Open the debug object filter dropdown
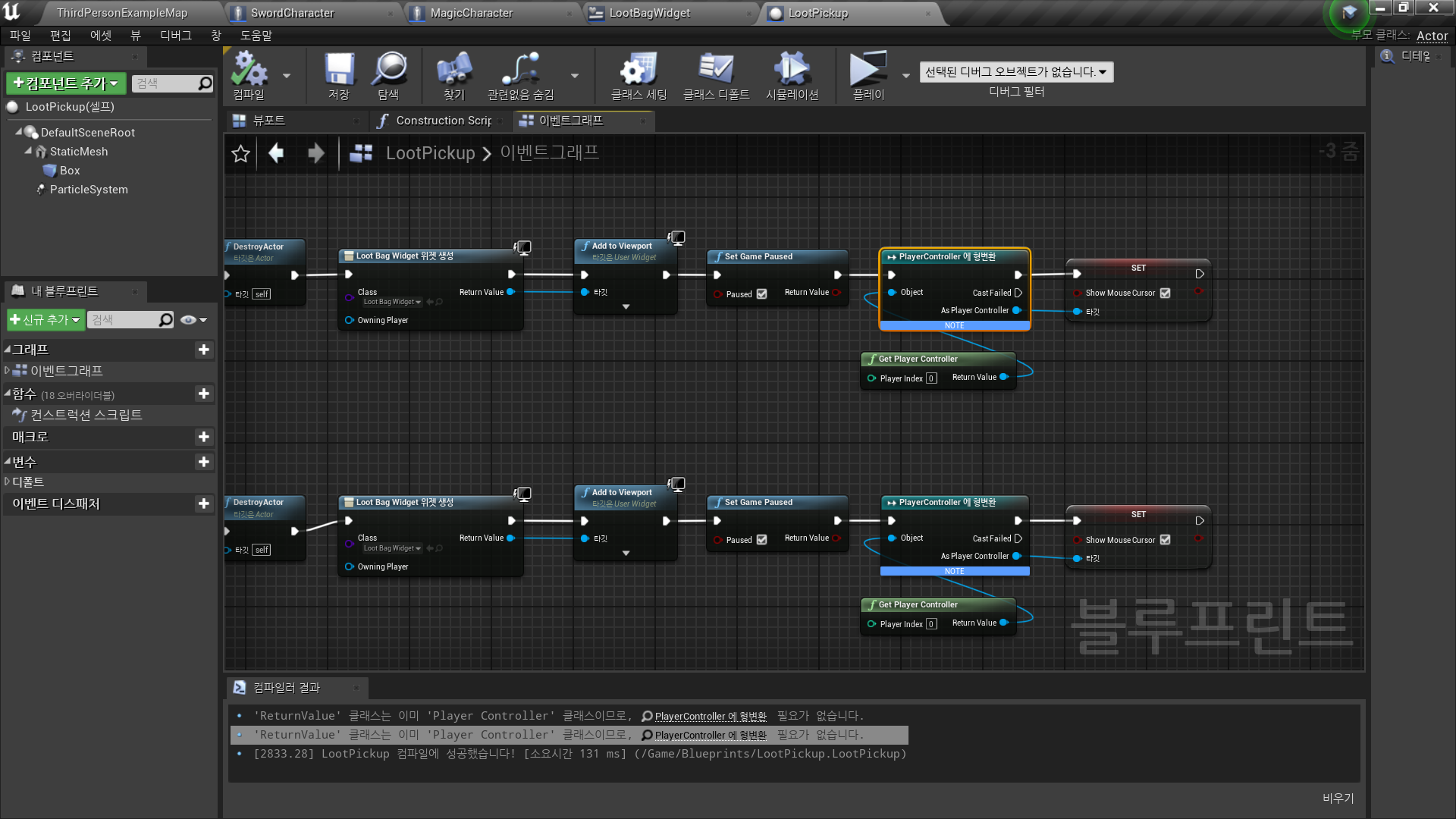This screenshot has width=1456, height=819. 1016,72
